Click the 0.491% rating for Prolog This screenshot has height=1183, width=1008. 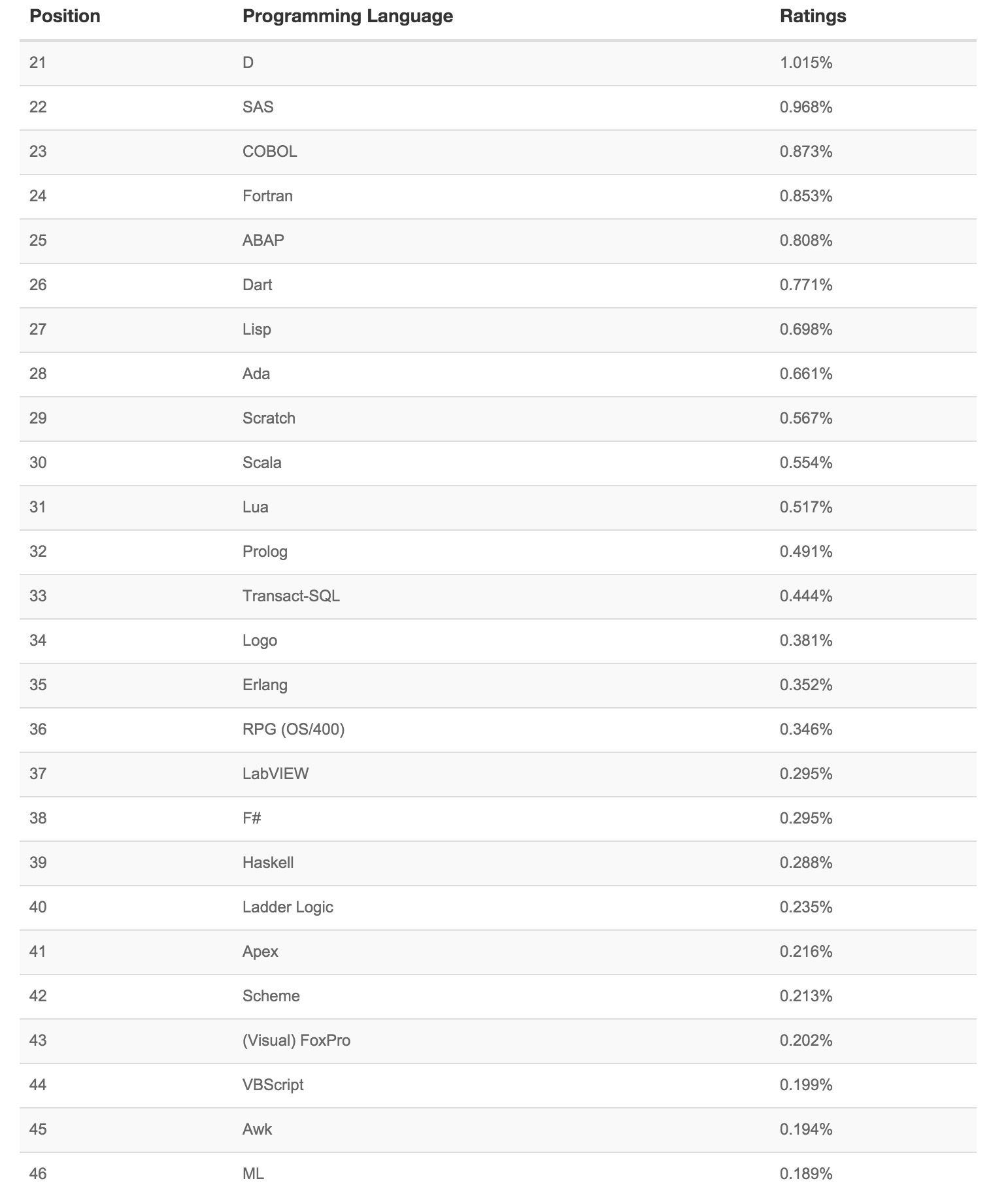click(805, 552)
